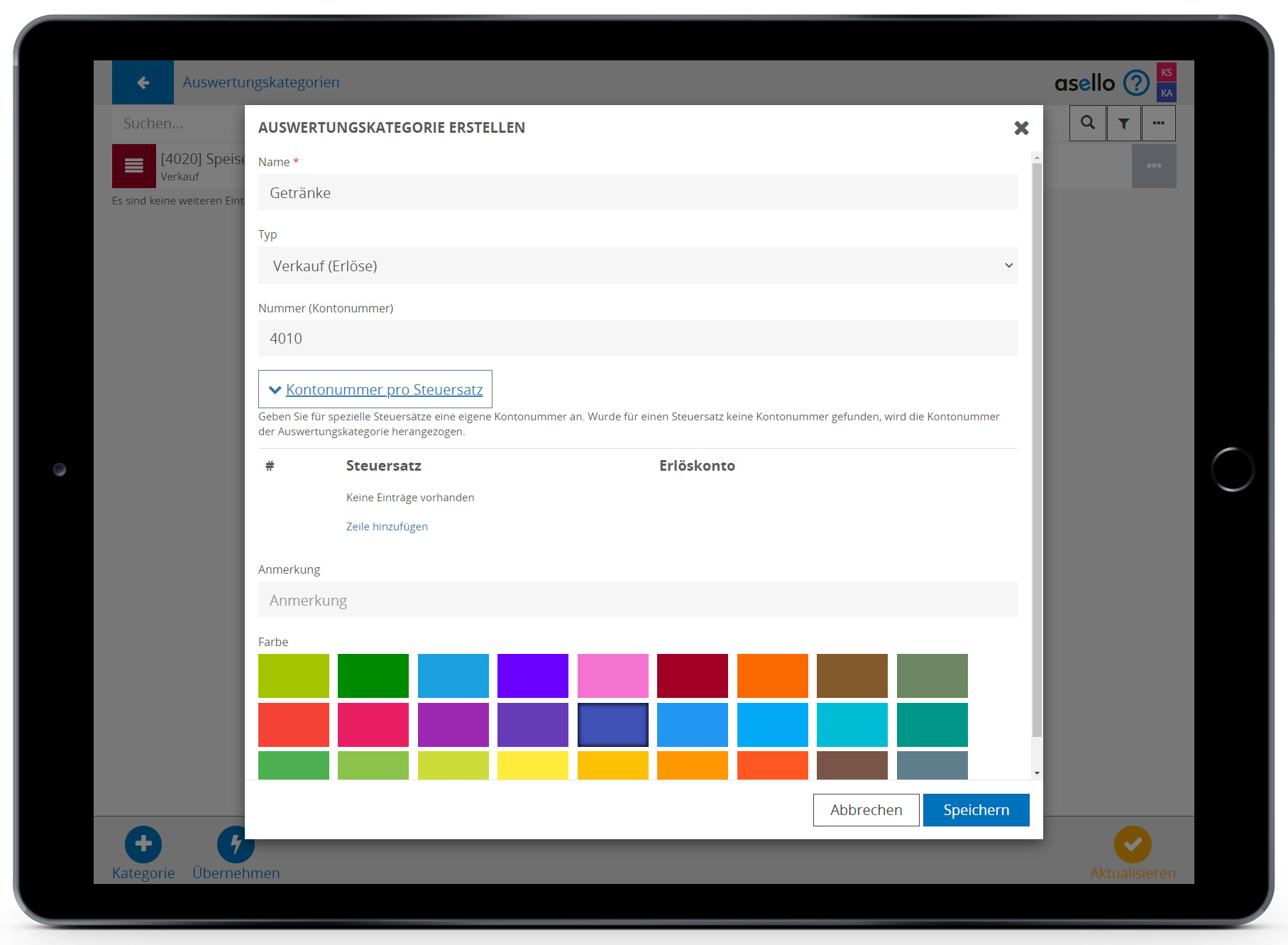1288x945 pixels.
Task: Click Zeile hinzufügen link
Action: [387, 527]
